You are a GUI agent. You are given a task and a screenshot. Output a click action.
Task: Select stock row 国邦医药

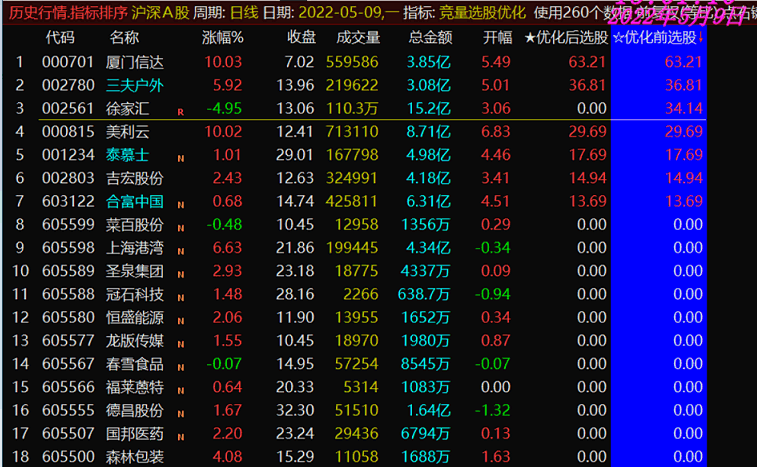click(x=355, y=433)
